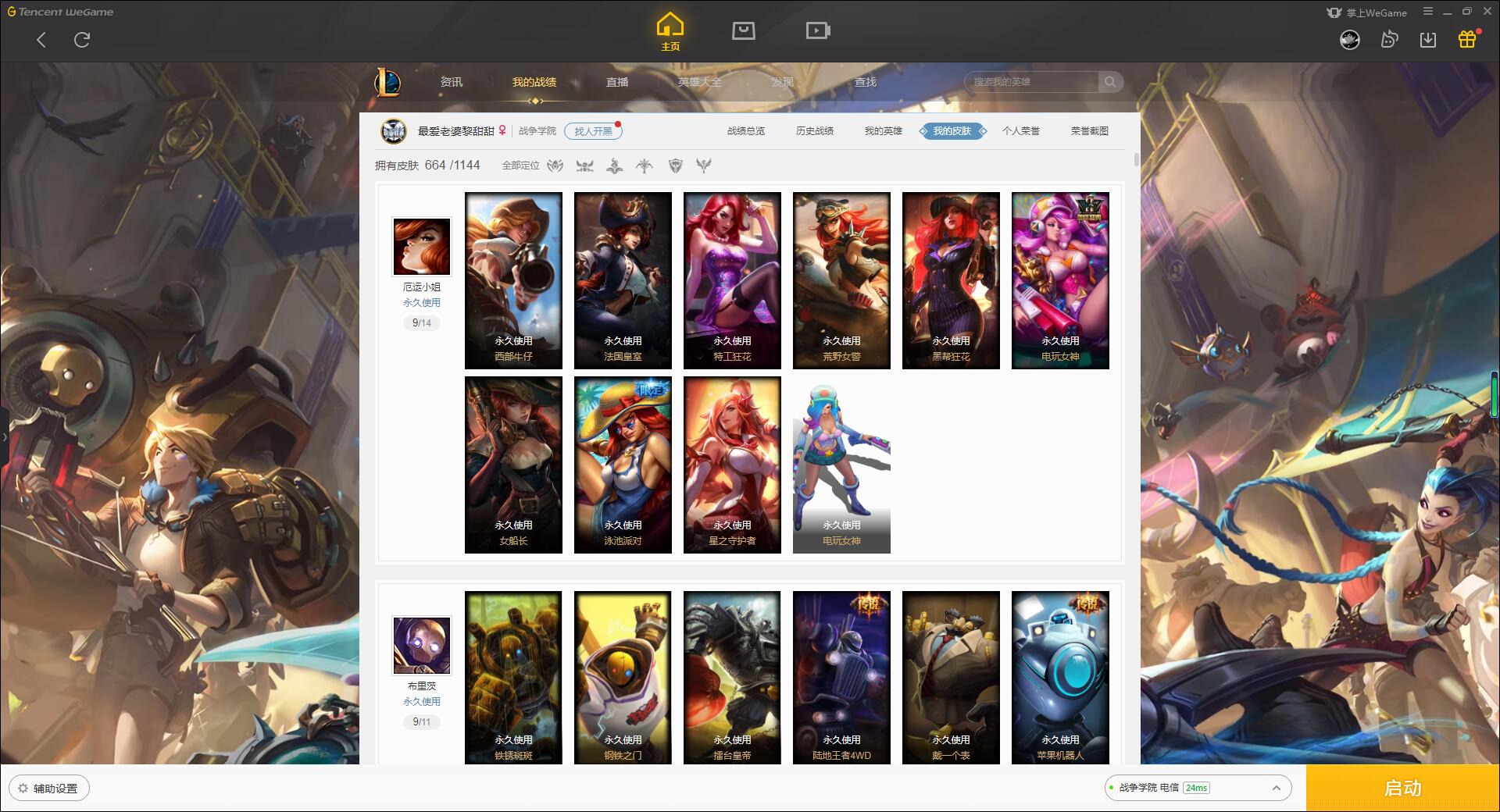Open the 泳池派对 skin card
This screenshot has width=1500, height=812.
pyautogui.click(x=623, y=465)
